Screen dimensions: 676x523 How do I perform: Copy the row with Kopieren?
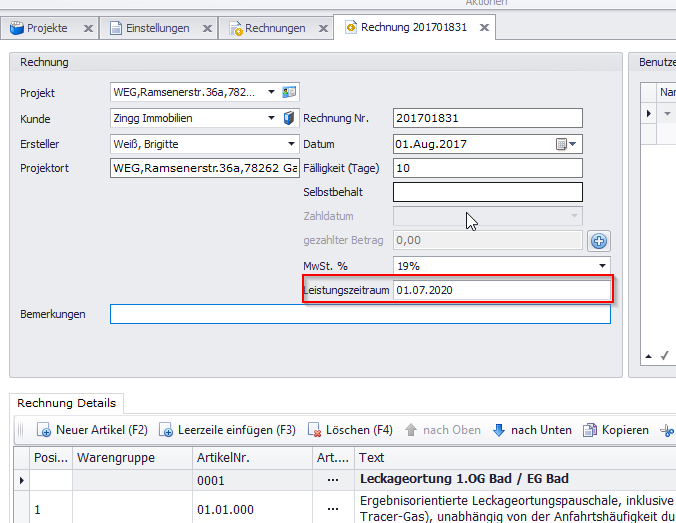pos(616,430)
